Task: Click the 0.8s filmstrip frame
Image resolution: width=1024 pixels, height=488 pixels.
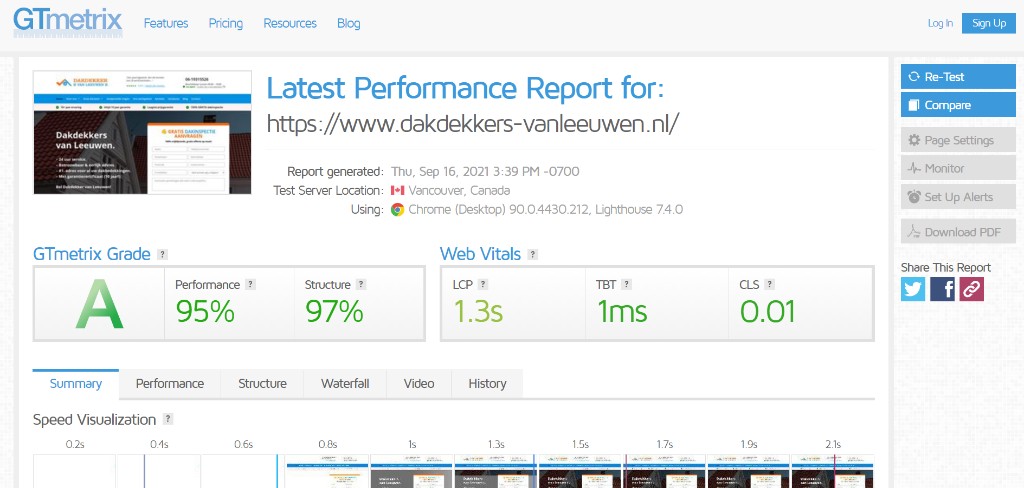Action: click(x=327, y=472)
